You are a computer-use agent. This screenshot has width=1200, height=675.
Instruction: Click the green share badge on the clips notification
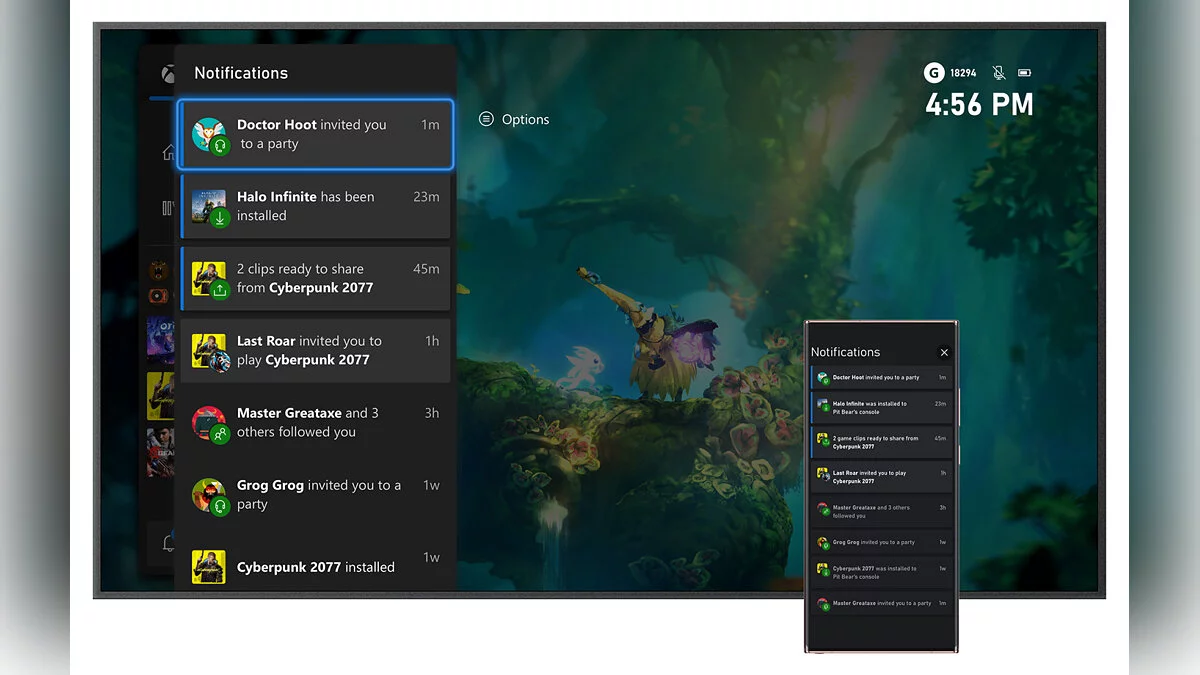click(x=220, y=290)
